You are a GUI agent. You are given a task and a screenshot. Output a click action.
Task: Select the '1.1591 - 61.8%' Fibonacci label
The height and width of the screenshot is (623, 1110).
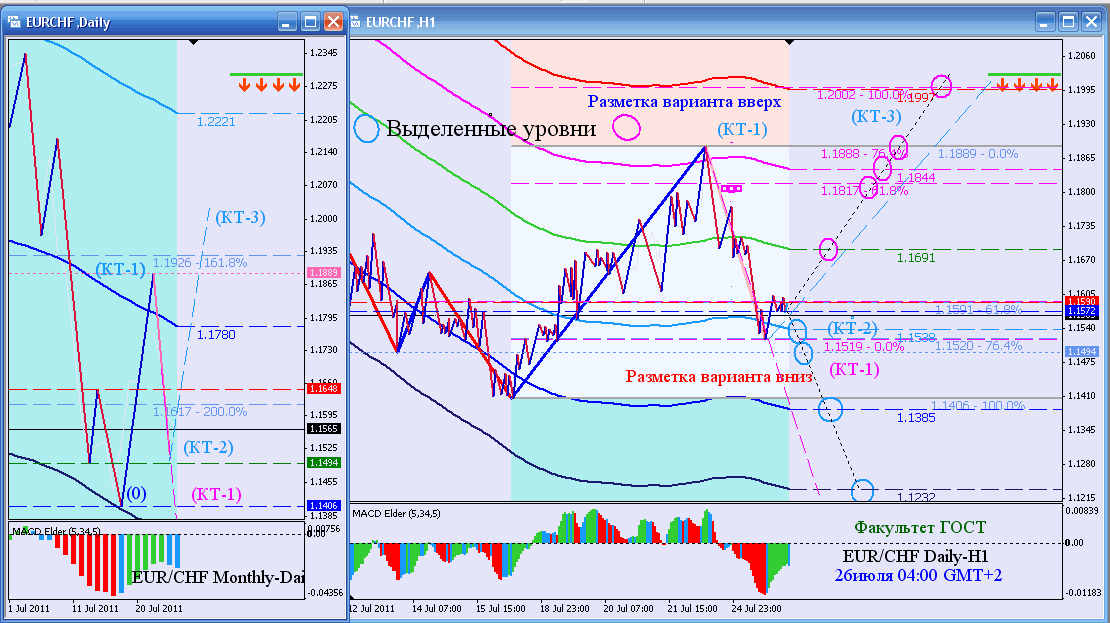point(978,309)
